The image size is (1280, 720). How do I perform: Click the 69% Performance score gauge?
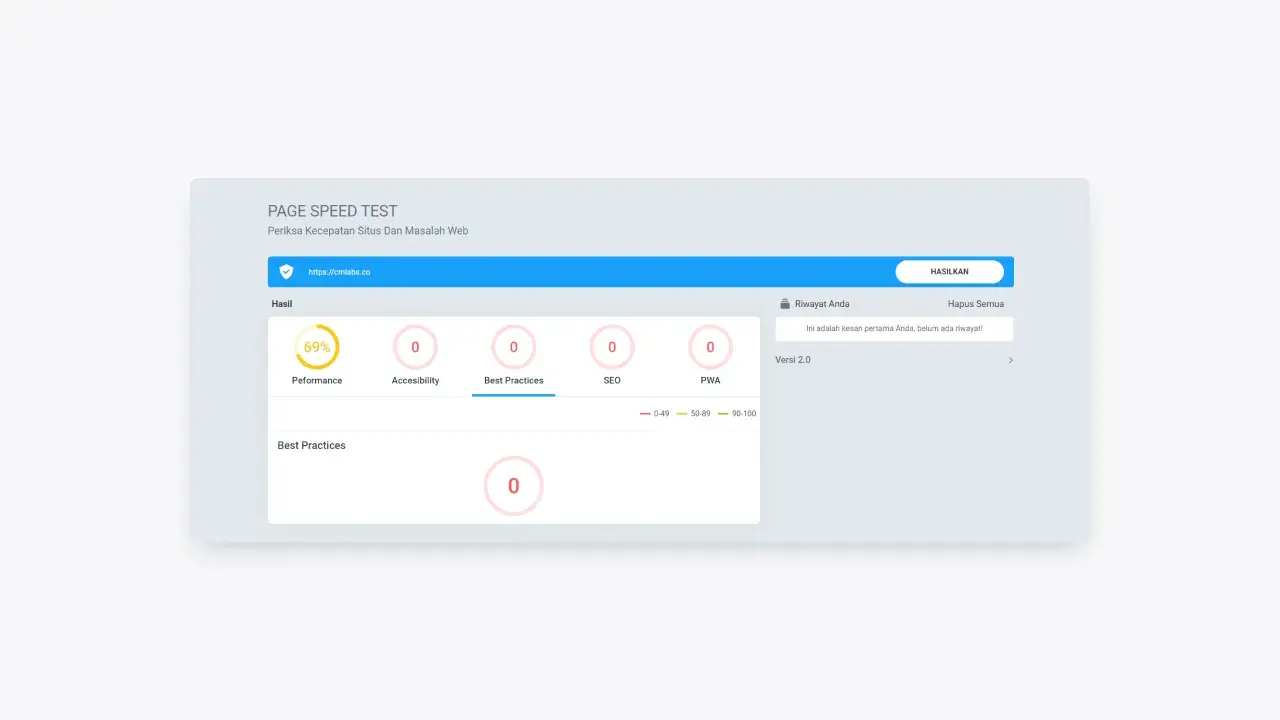click(317, 348)
